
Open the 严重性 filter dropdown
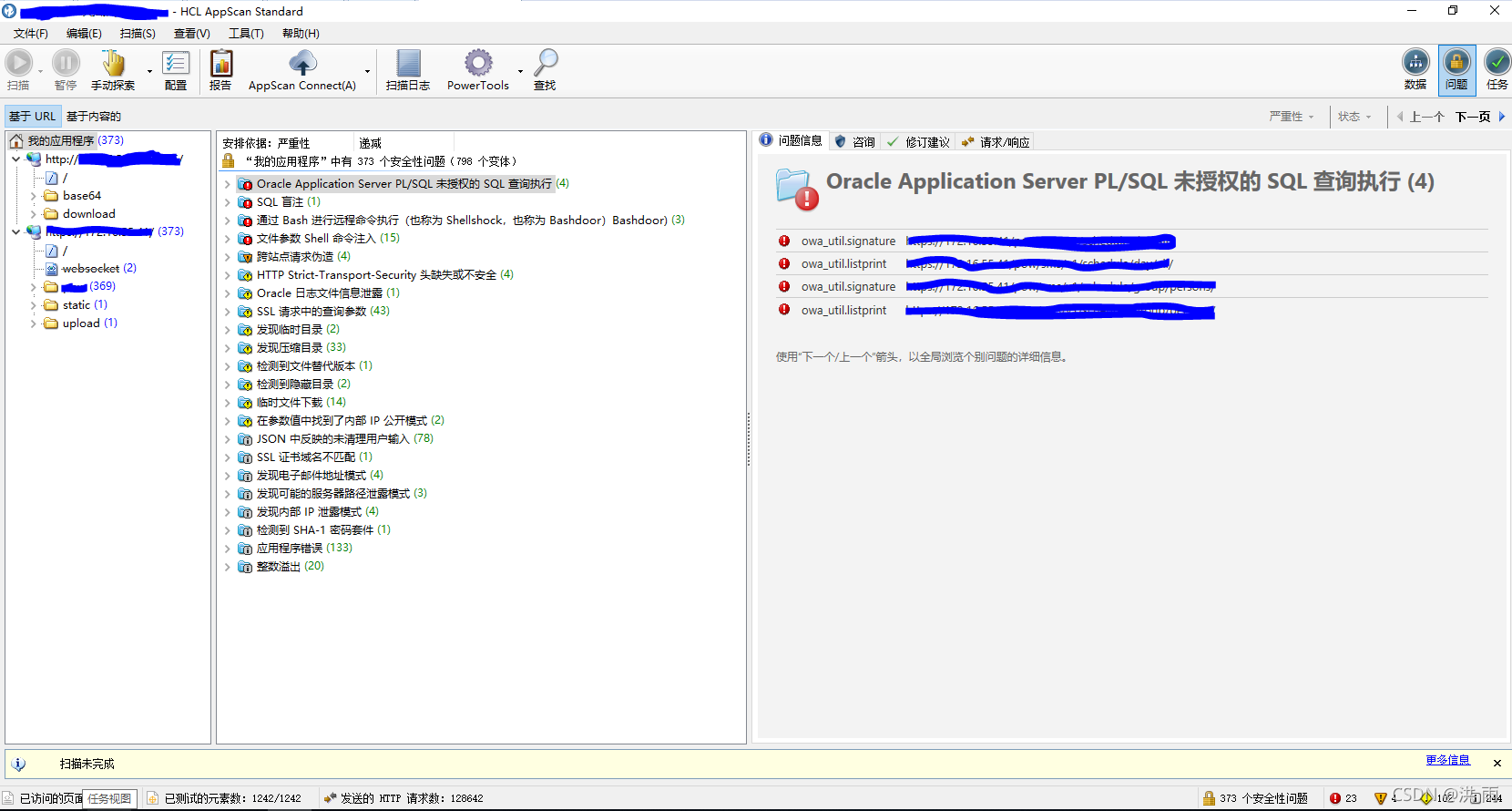pos(1292,117)
